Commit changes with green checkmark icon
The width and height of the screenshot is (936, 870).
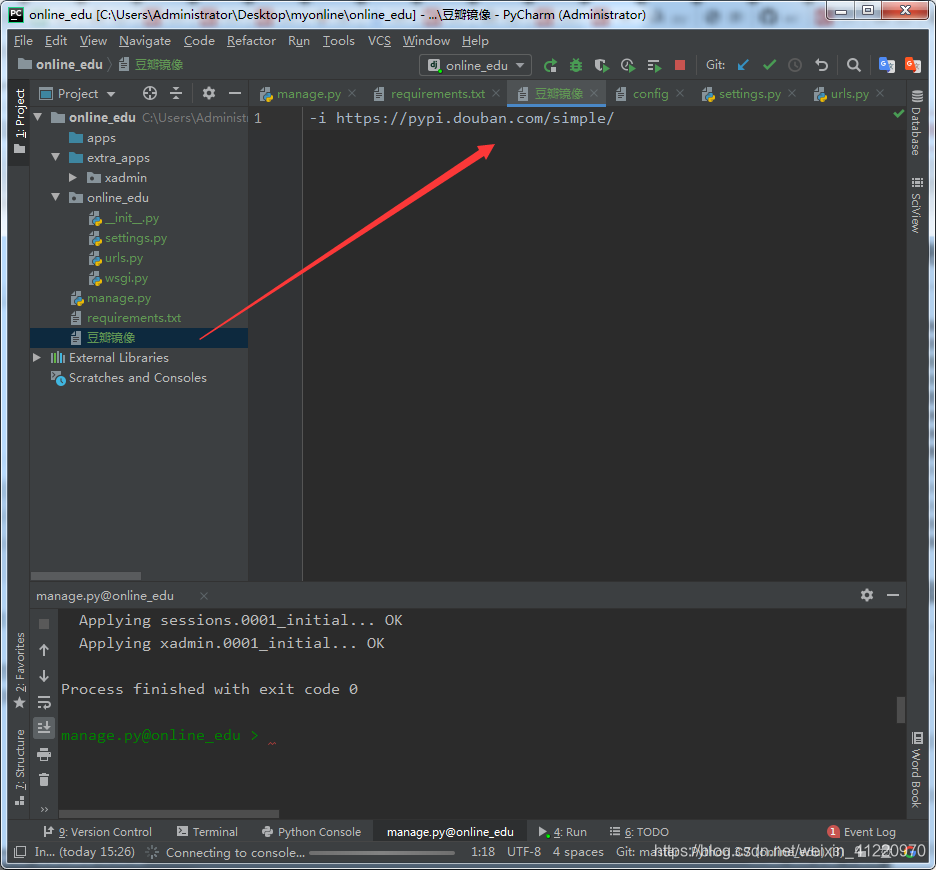(x=769, y=65)
